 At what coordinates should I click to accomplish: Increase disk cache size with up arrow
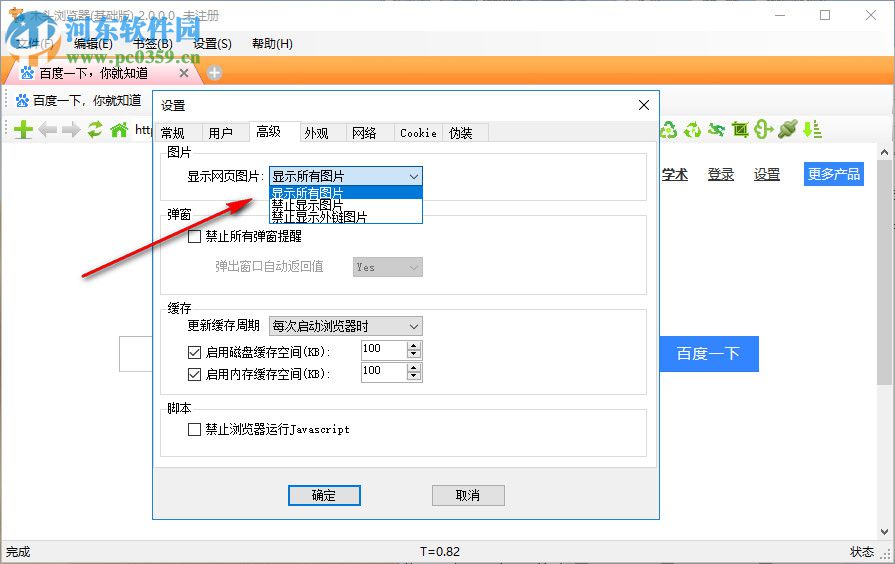coord(414,345)
